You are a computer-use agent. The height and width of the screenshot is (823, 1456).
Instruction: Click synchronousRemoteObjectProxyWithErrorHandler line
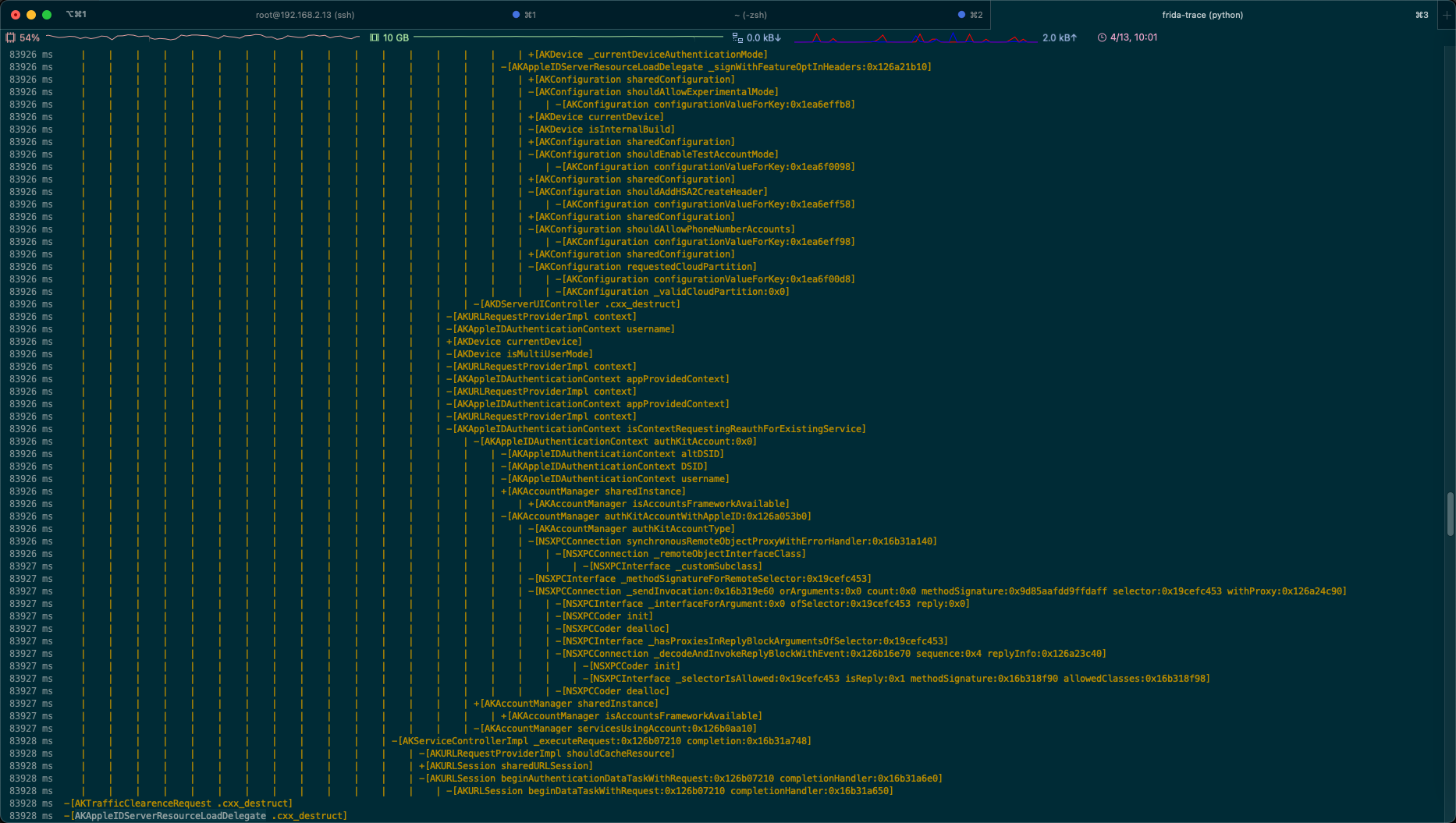[733, 541]
